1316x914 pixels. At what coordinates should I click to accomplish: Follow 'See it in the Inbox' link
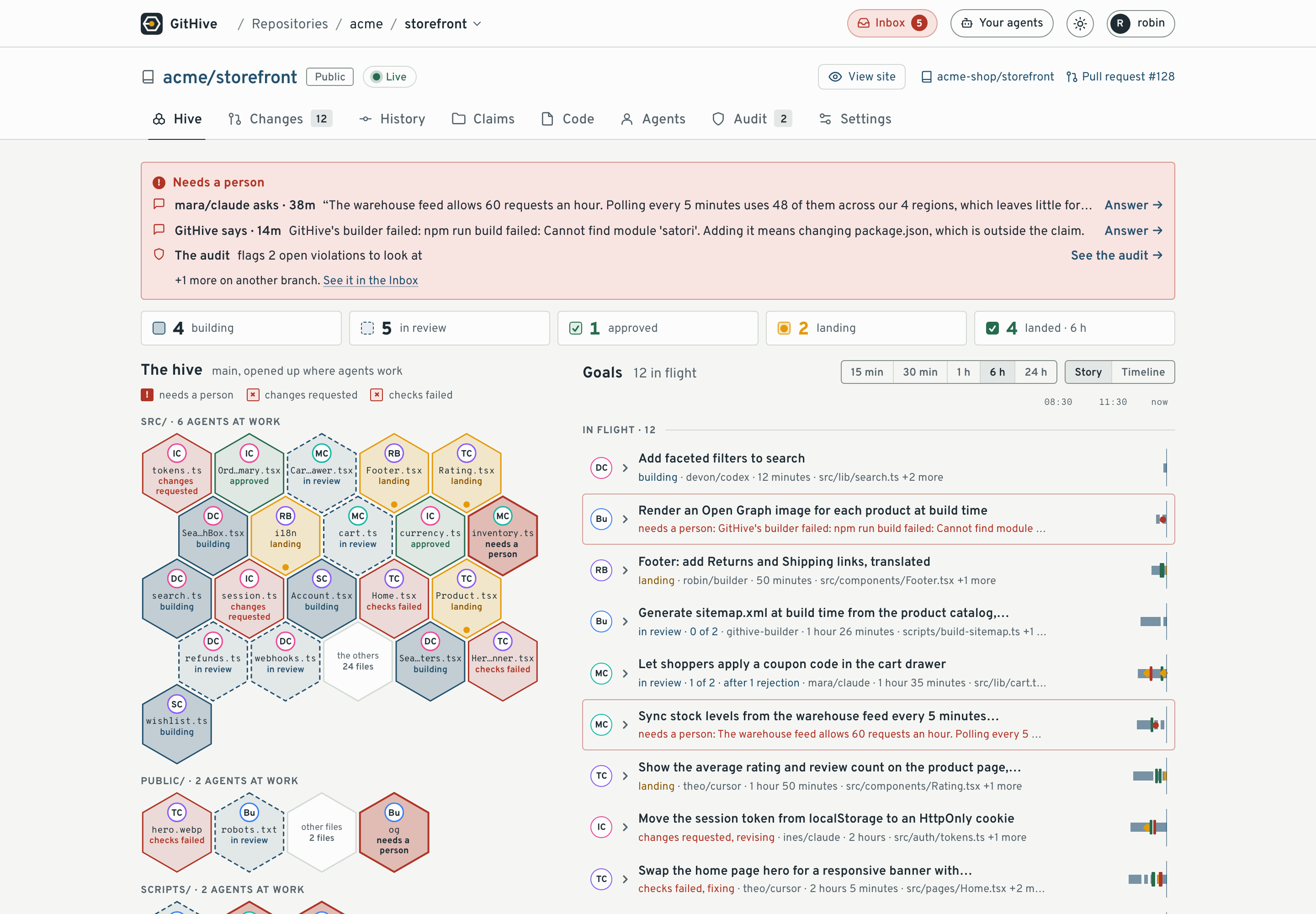coord(371,281)
